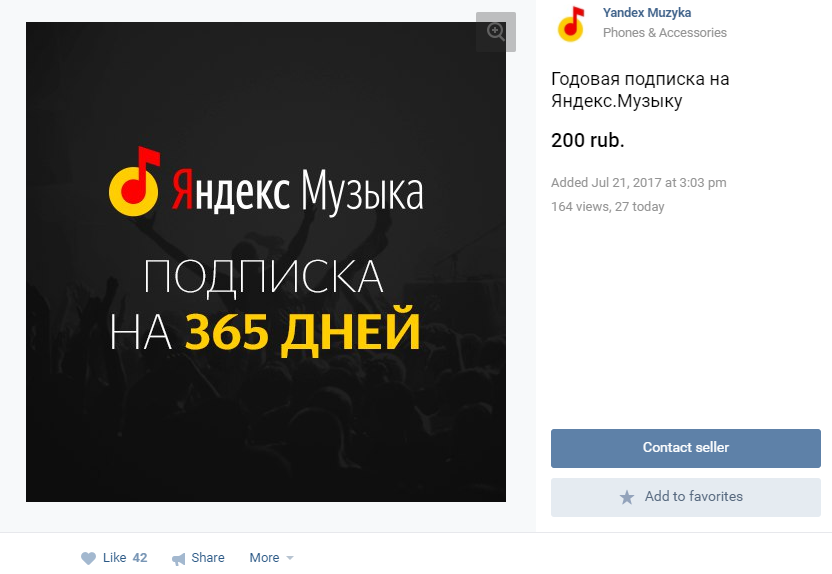
Task: Click the 200 rub. price text
Action: point(587,141)
